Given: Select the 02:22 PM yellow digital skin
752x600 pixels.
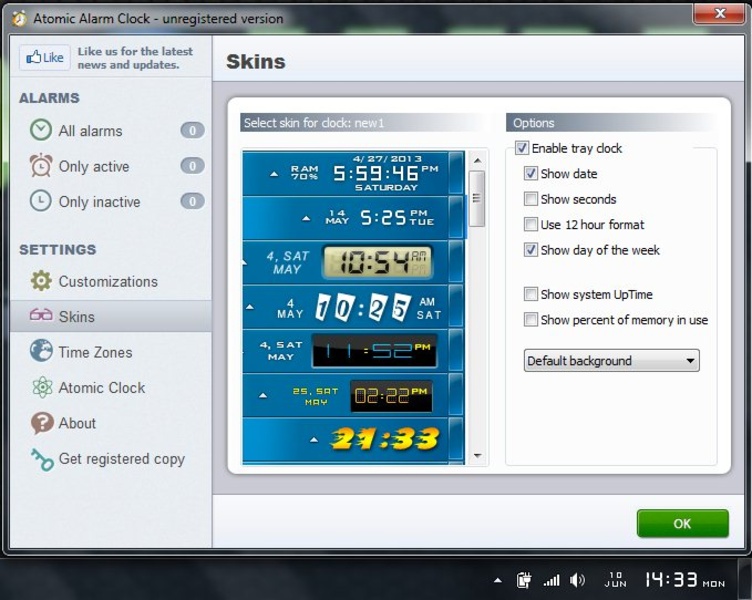Looking at the screenshot, I should pos(353,396).
